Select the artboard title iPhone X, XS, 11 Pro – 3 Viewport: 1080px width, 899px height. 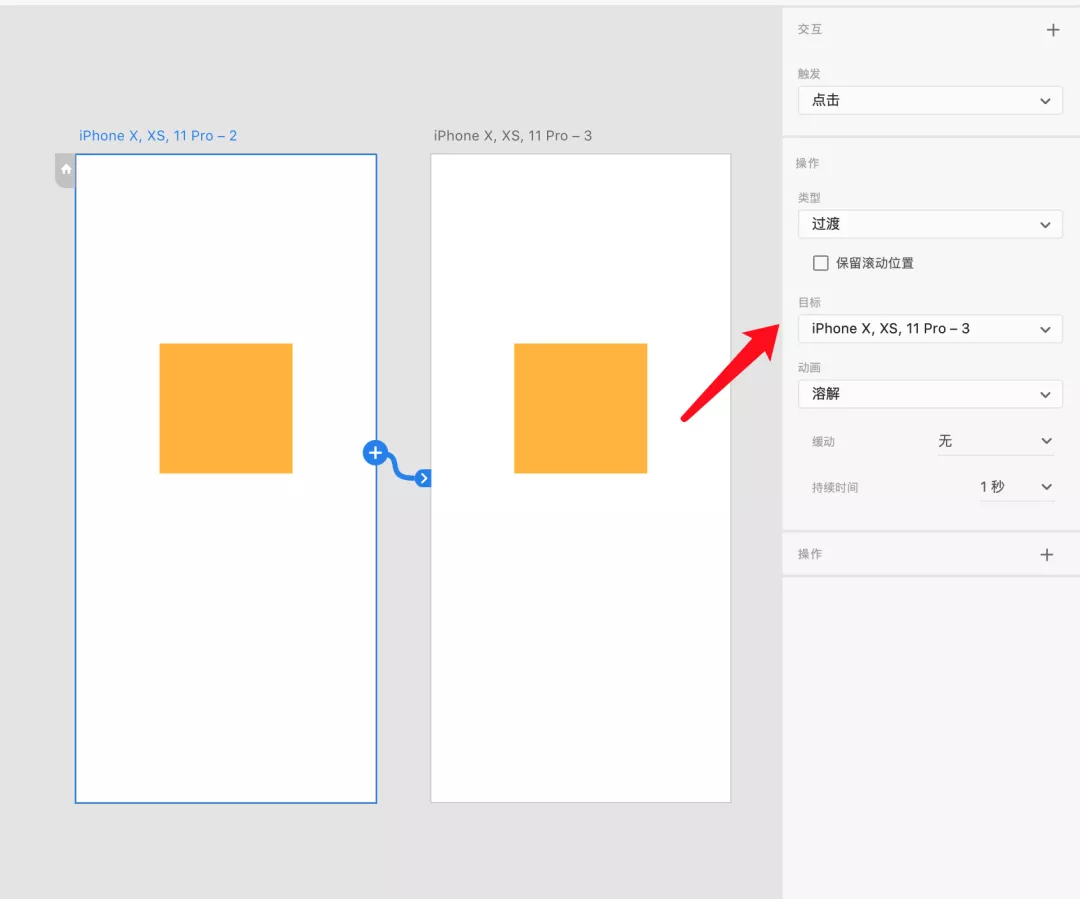[x=513, y=136]
